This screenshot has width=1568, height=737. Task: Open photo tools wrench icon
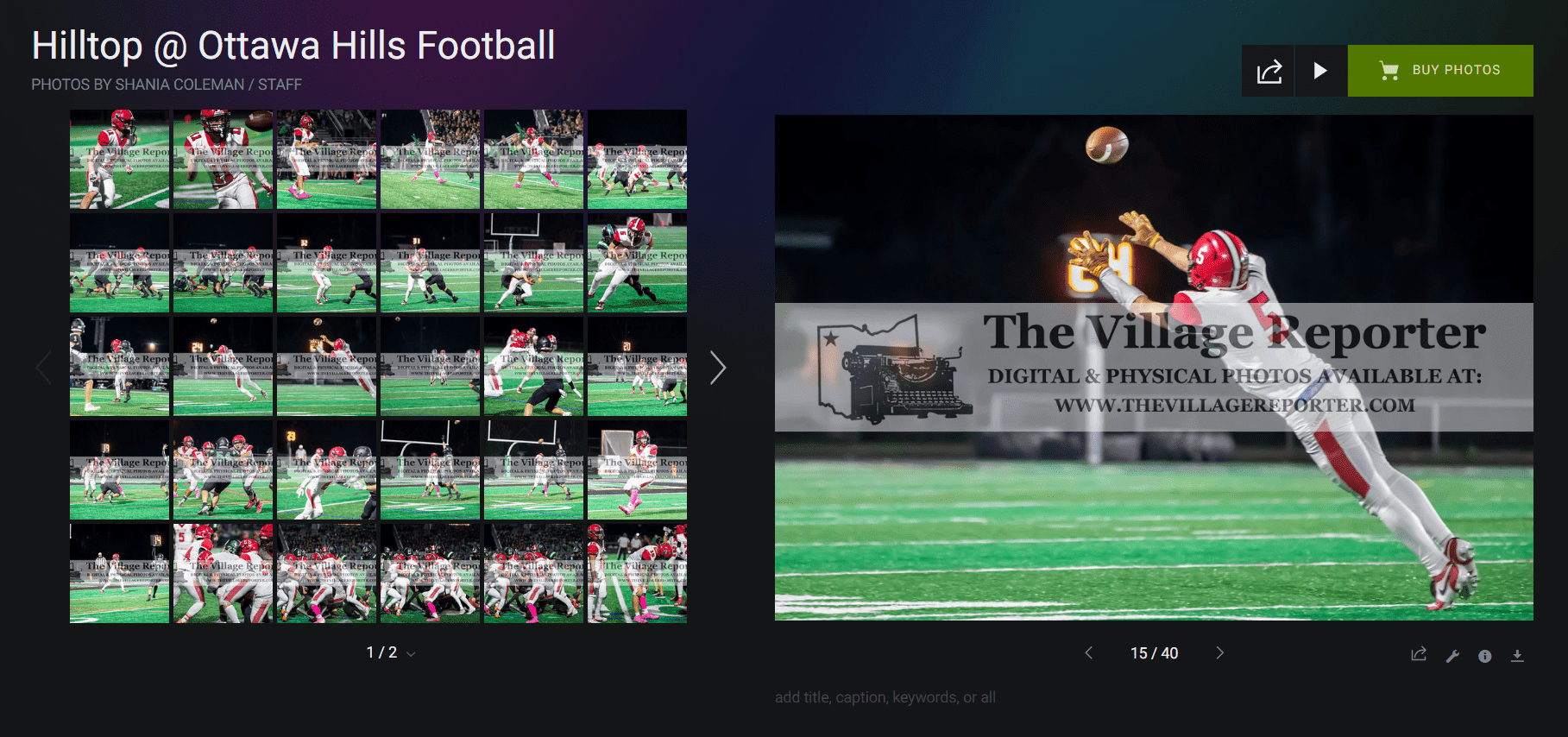(1452, 656)
